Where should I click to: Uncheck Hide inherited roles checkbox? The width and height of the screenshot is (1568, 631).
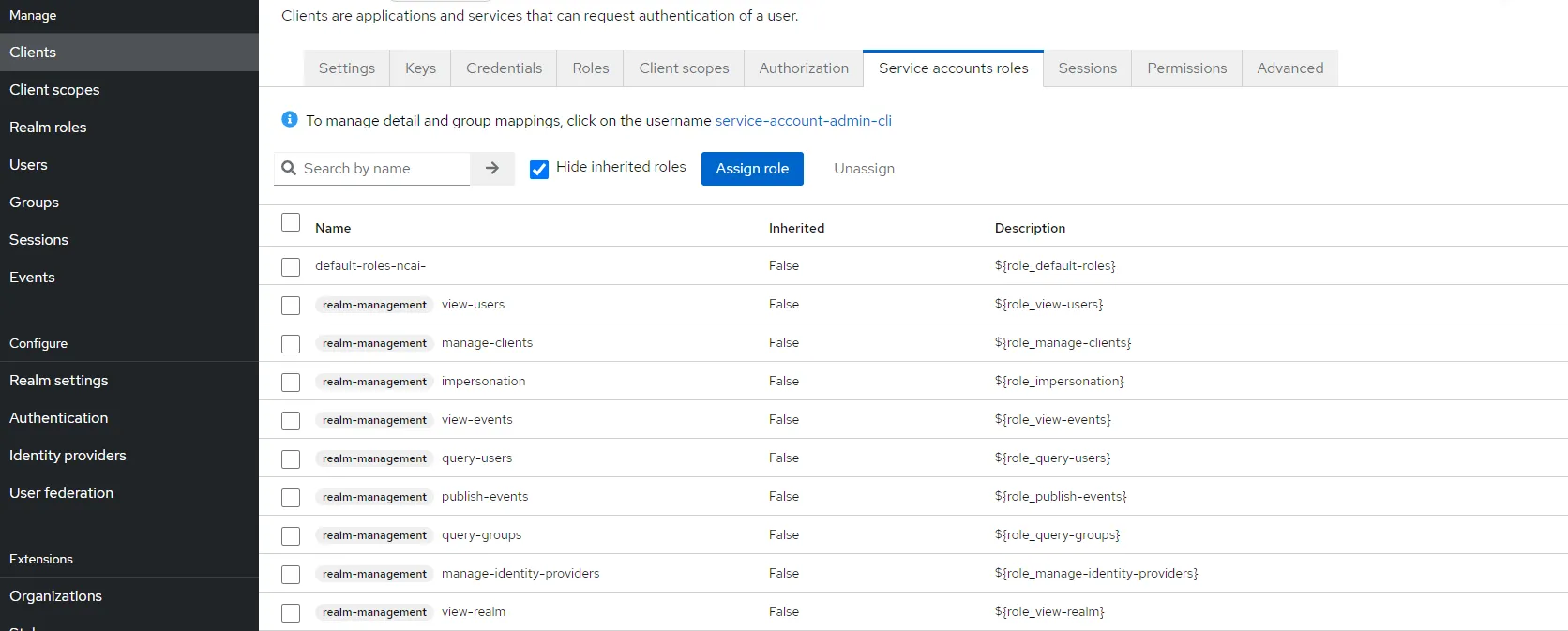[539, 169]
